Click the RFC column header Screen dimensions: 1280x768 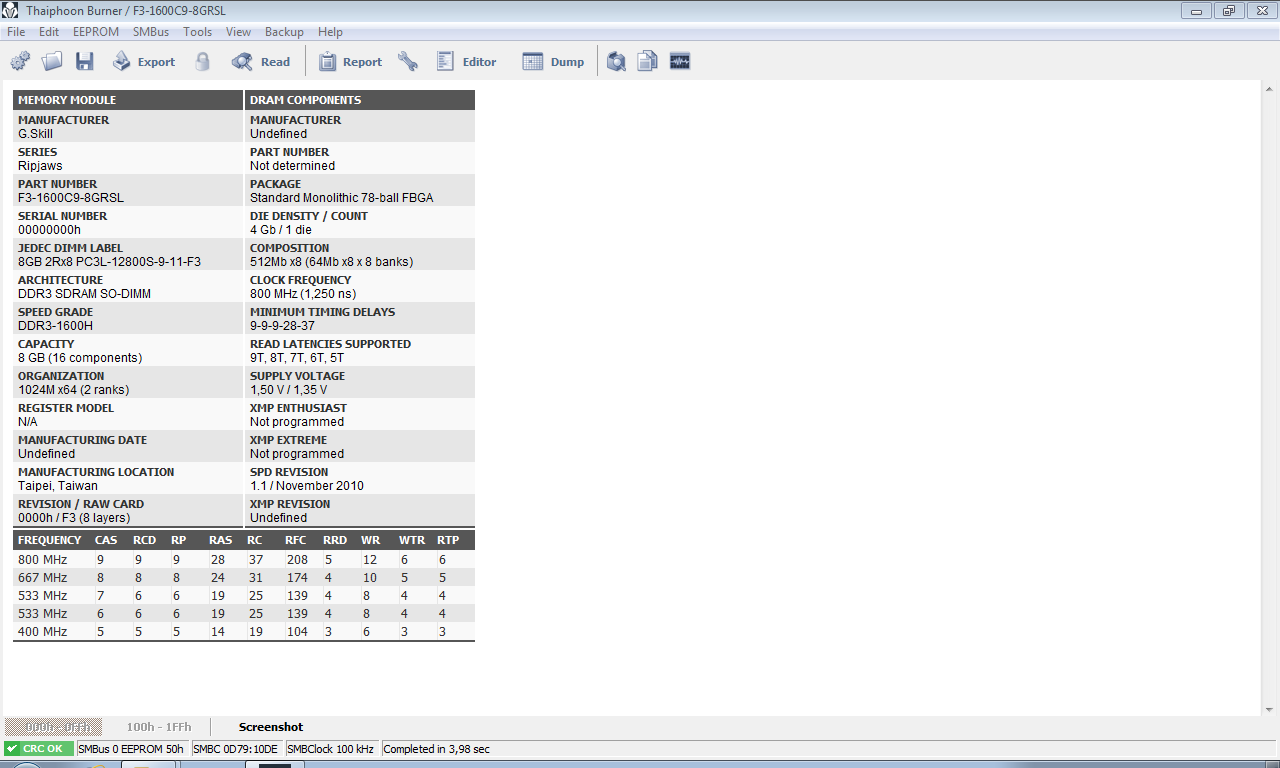pyautogui.click(x=296, y=540)
